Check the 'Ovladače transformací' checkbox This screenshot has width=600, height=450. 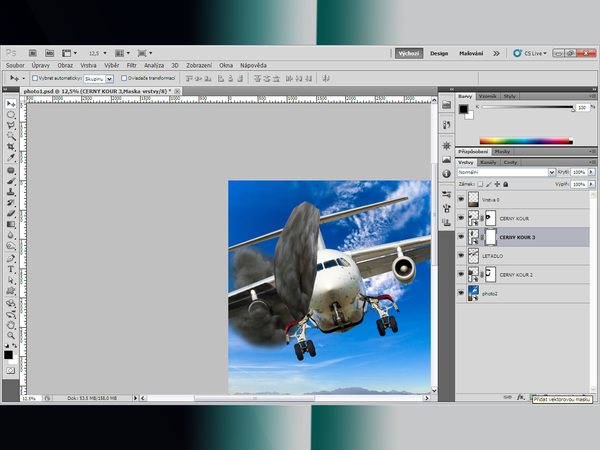124,77
